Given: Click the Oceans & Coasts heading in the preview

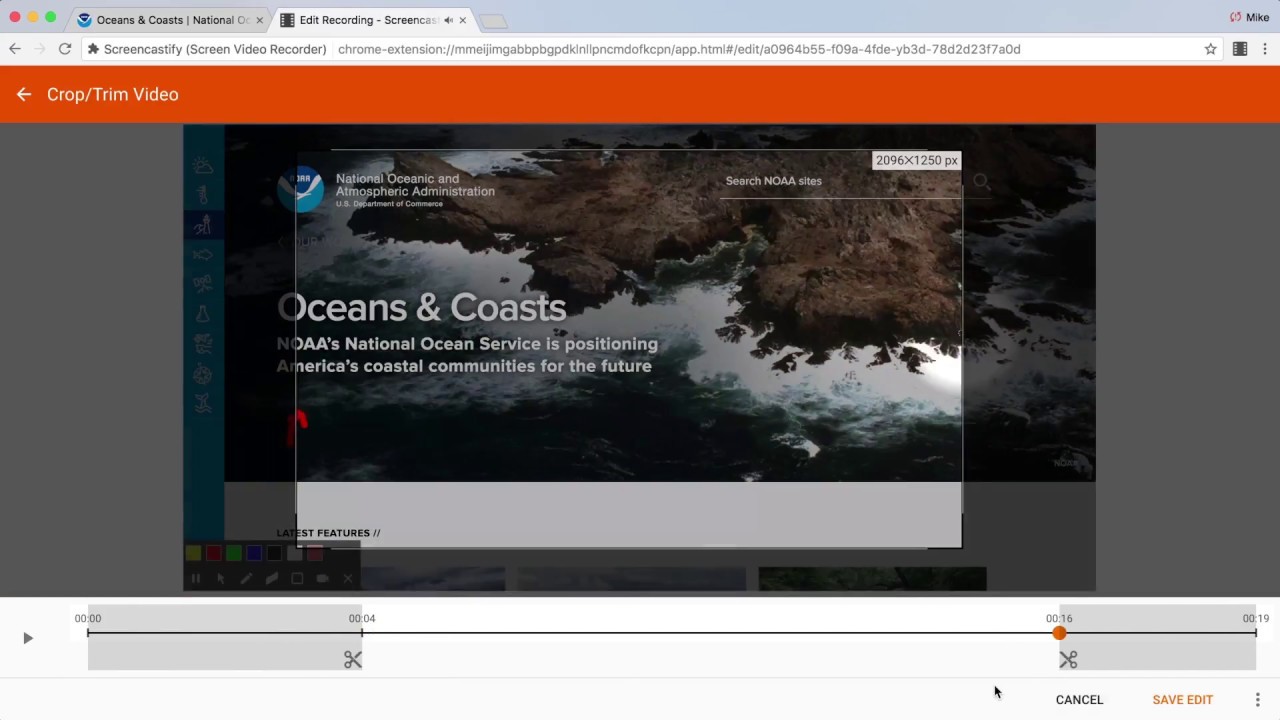Looking at the screenshot, I should [x=421, y=308].
